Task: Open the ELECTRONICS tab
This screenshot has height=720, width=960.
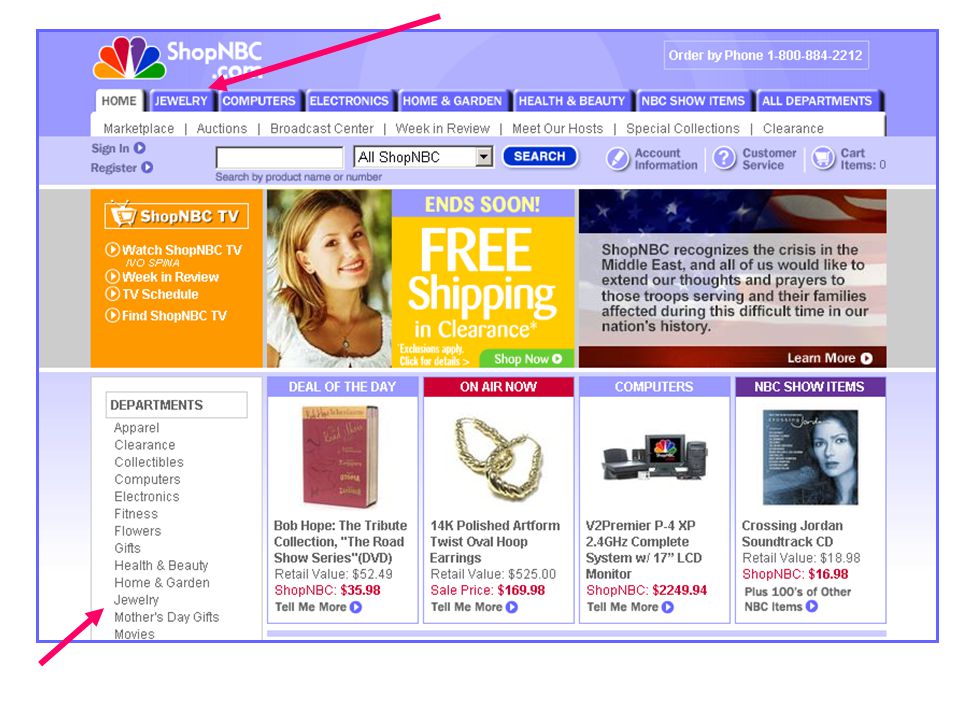Action: click(349, 101)
